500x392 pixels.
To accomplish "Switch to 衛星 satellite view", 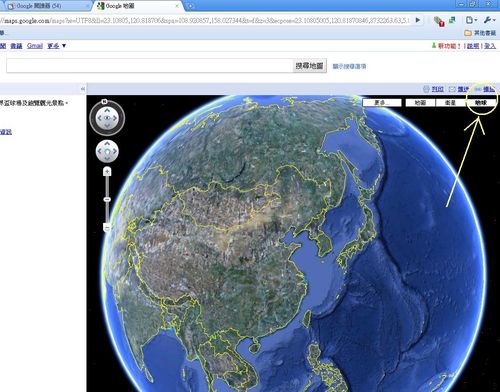I will [450, 103].
